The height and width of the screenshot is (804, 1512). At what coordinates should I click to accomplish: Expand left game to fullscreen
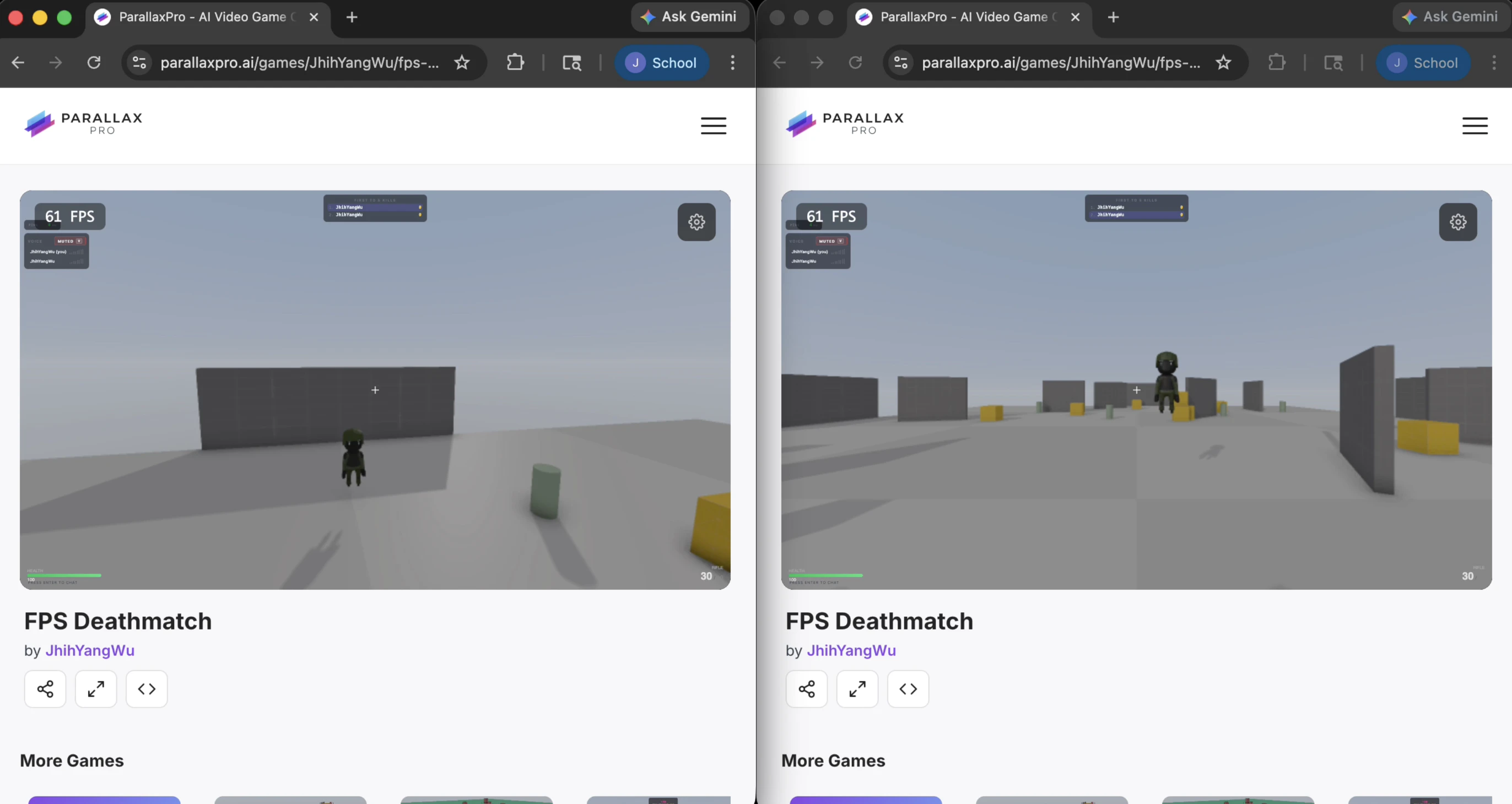click(96, 688)
